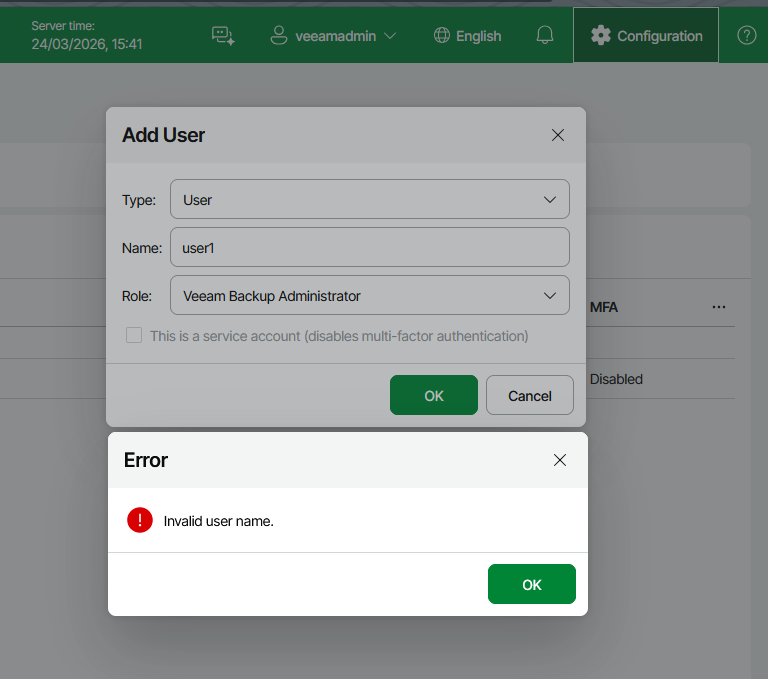Click the Invalid user name message
Viewport: 768px width, 679px height.
pos(218,521)
